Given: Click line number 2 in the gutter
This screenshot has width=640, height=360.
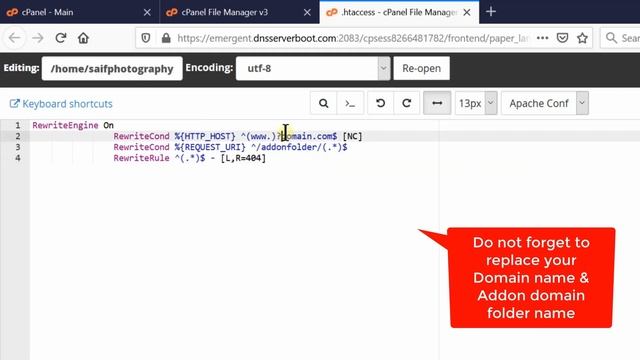Looking at the screenshot, I should 18,136.
